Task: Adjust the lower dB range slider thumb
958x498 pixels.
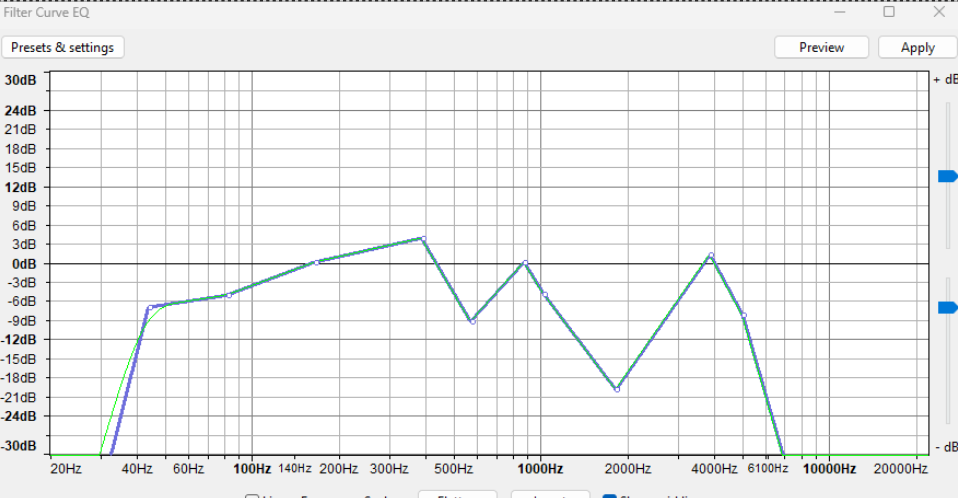Action: coord(948,307)
